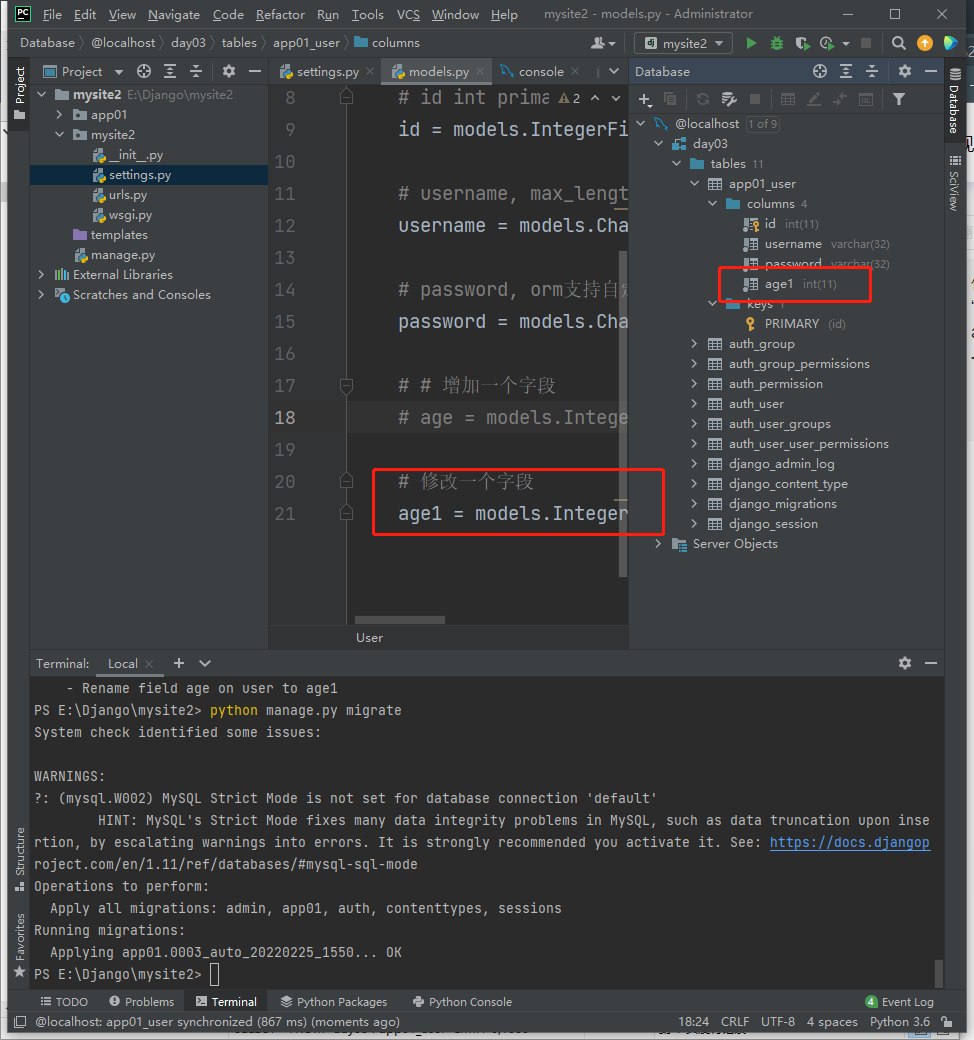Open the Navigate menu

coord(174,15)
